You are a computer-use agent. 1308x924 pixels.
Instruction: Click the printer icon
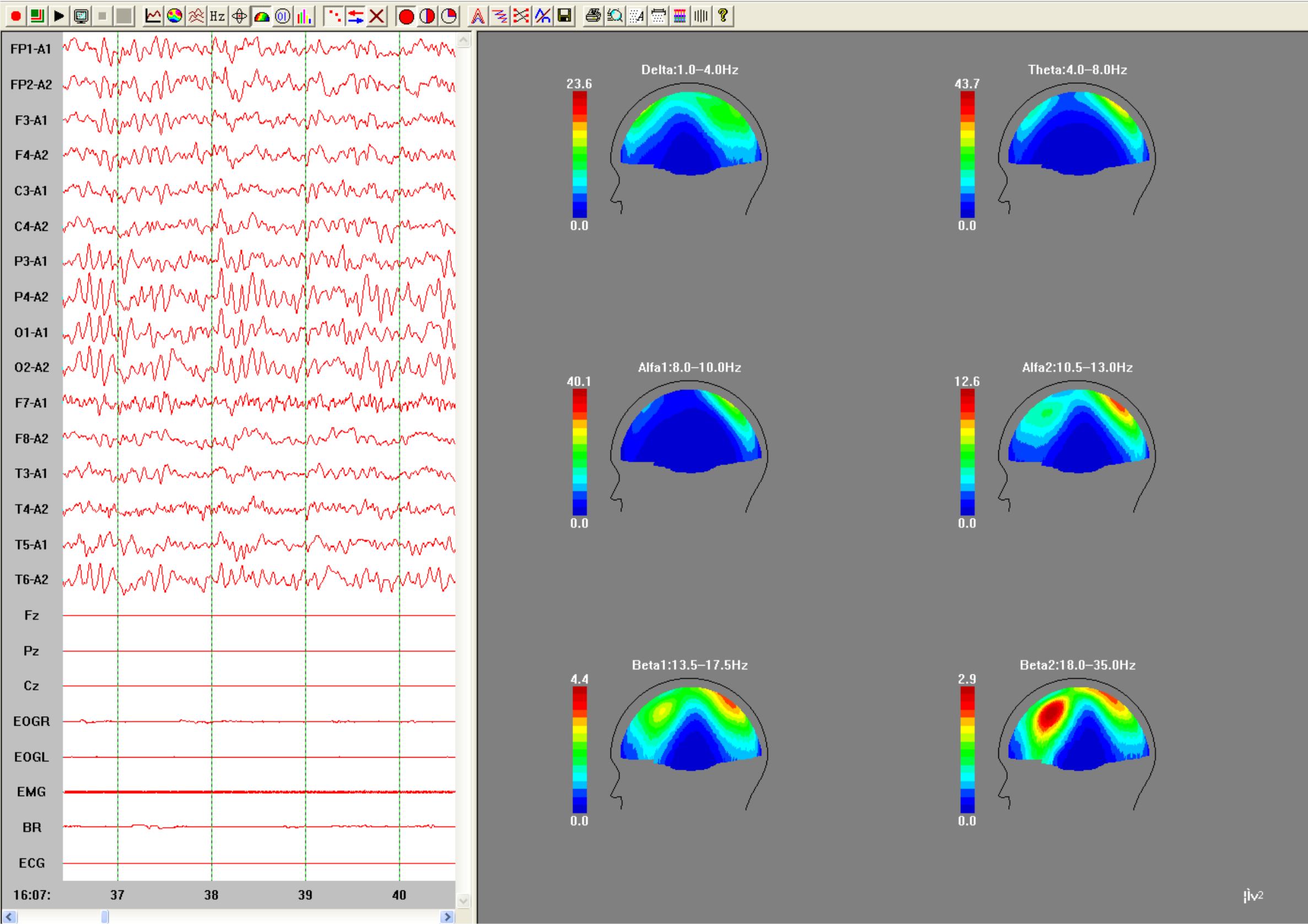click(x=593, y=16)
